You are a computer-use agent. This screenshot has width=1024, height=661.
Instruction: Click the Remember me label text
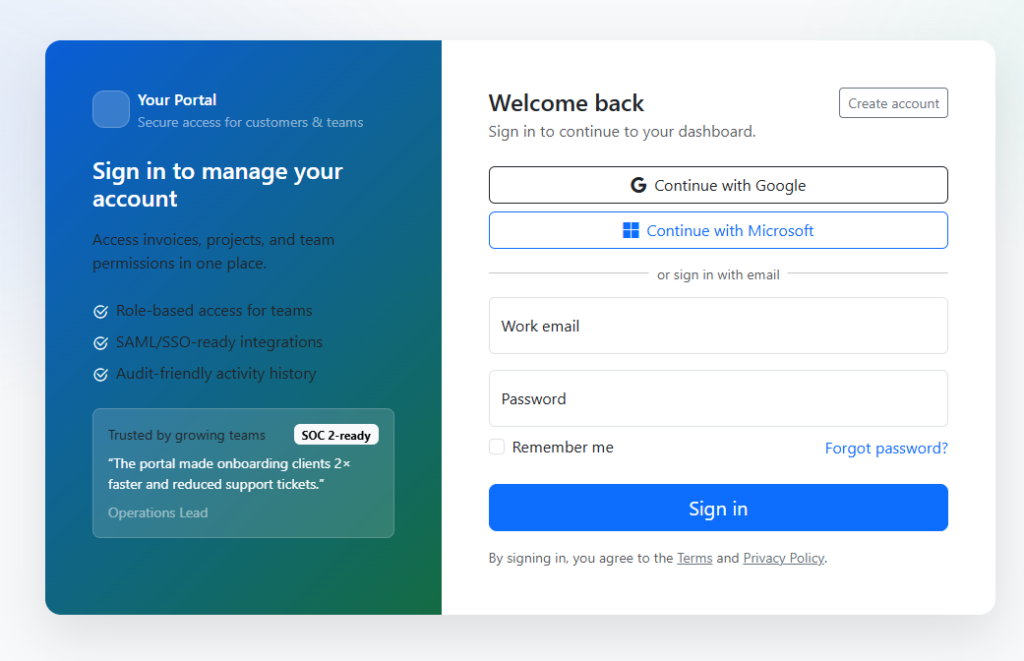(562, 448)
